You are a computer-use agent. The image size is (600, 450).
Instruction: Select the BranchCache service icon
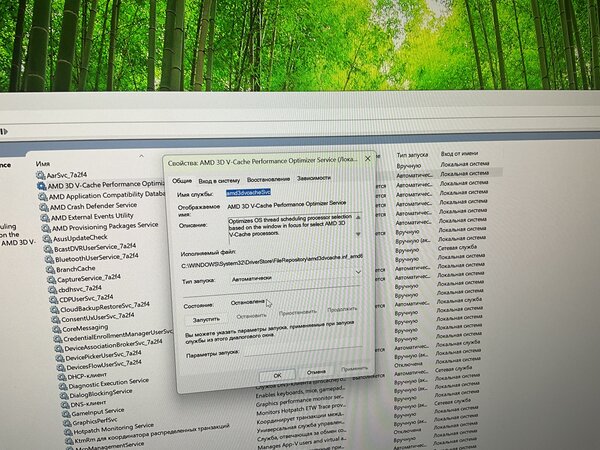tap(50, 269)
